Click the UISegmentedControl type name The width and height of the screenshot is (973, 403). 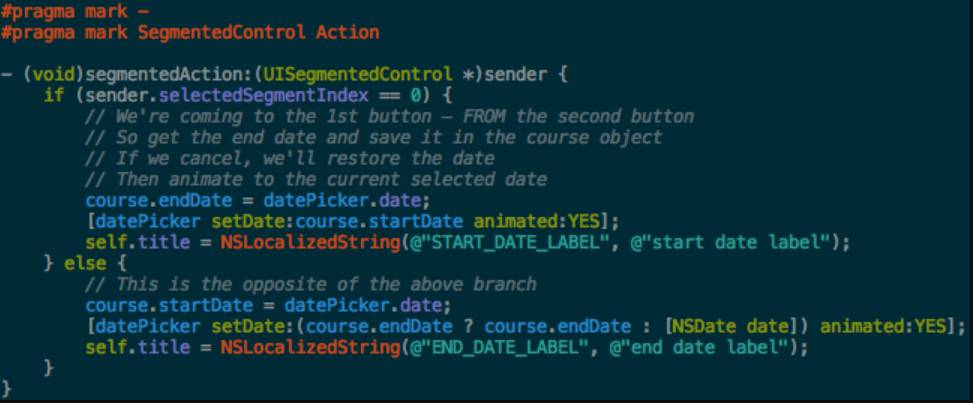click(x=358, y=76)
